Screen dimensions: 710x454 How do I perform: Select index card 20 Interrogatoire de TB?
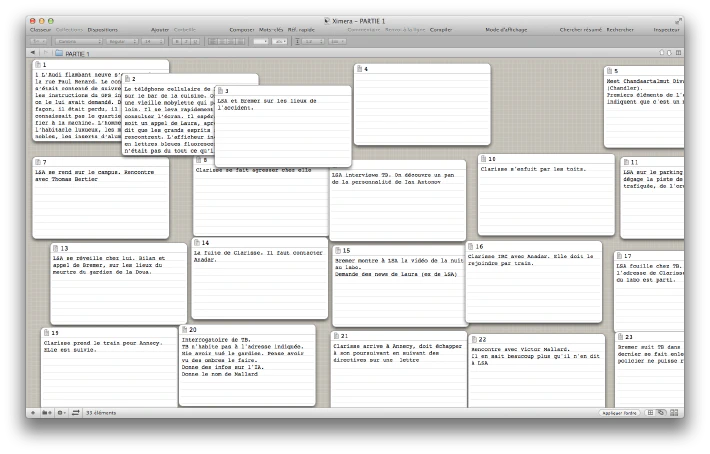click(x=247, y=365)
